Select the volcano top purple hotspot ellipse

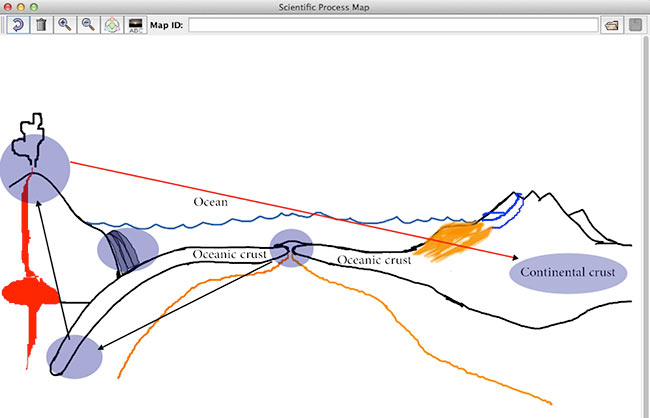click(35, 168)
